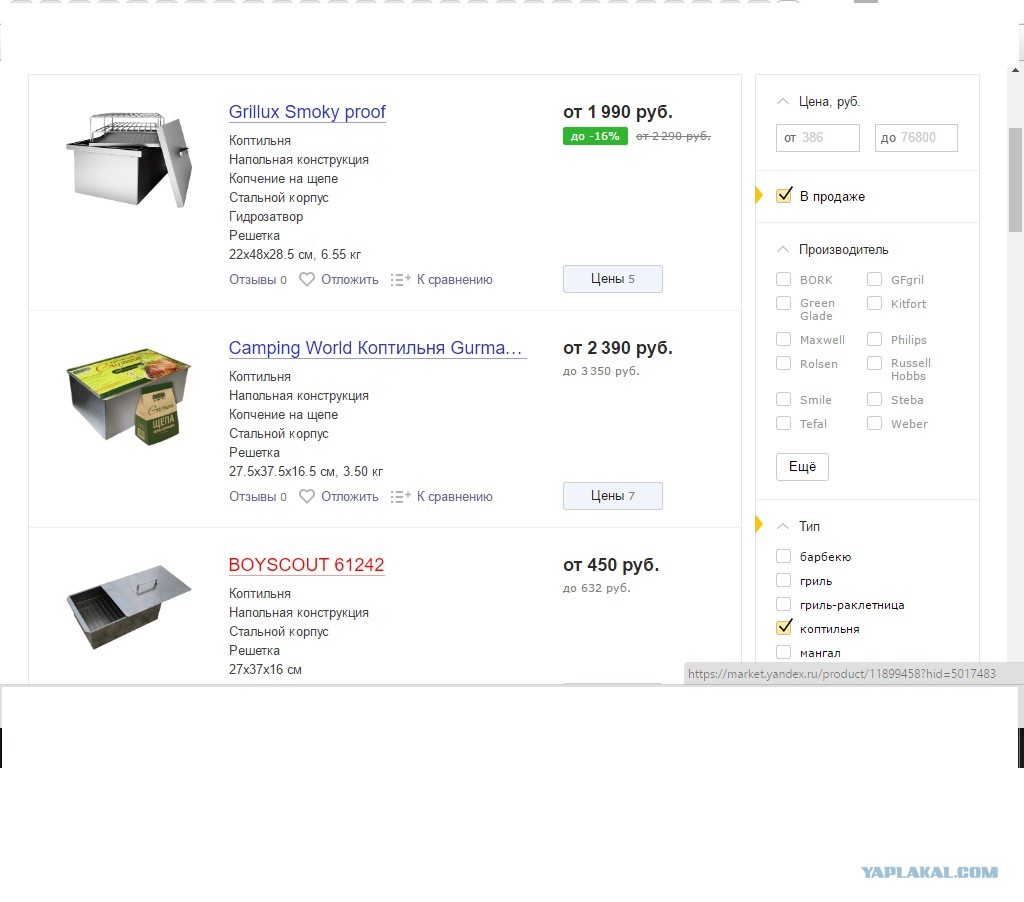Check the Tefal manufacturer checkbox
This screenshot has height=902, width=1024.
click(783, 423)
